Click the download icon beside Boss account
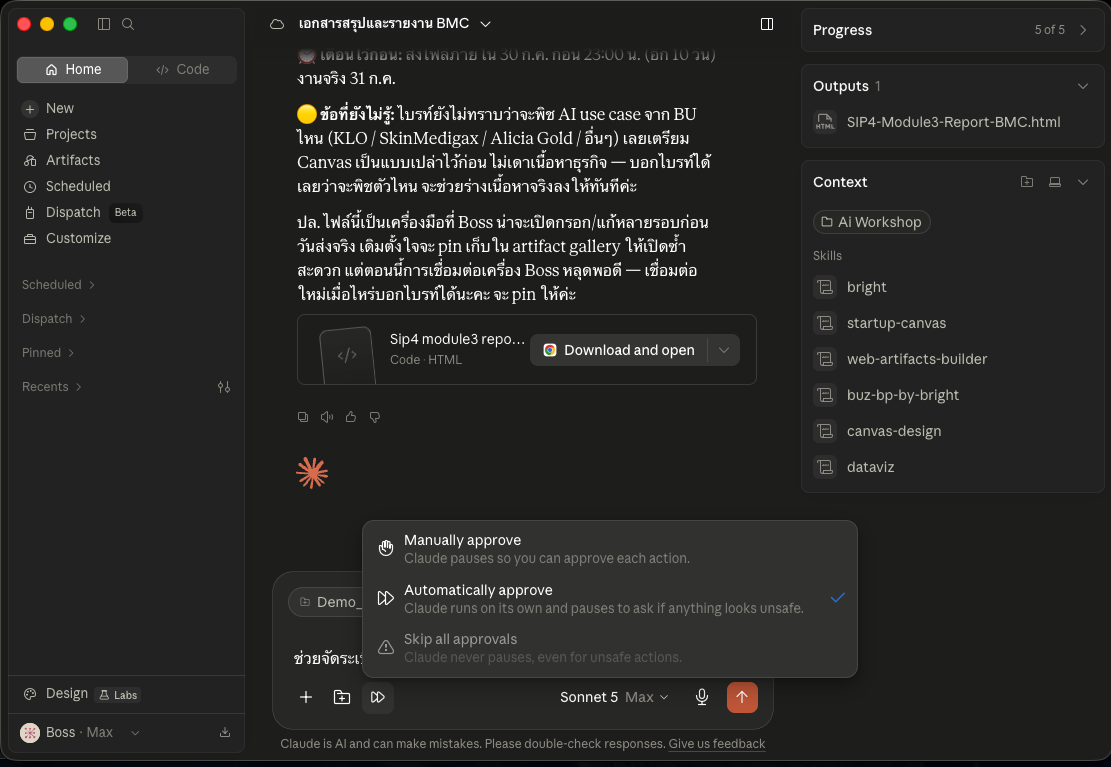Image resolution: width=1111 pixels, height=767 pixels. tap(225, 732)
